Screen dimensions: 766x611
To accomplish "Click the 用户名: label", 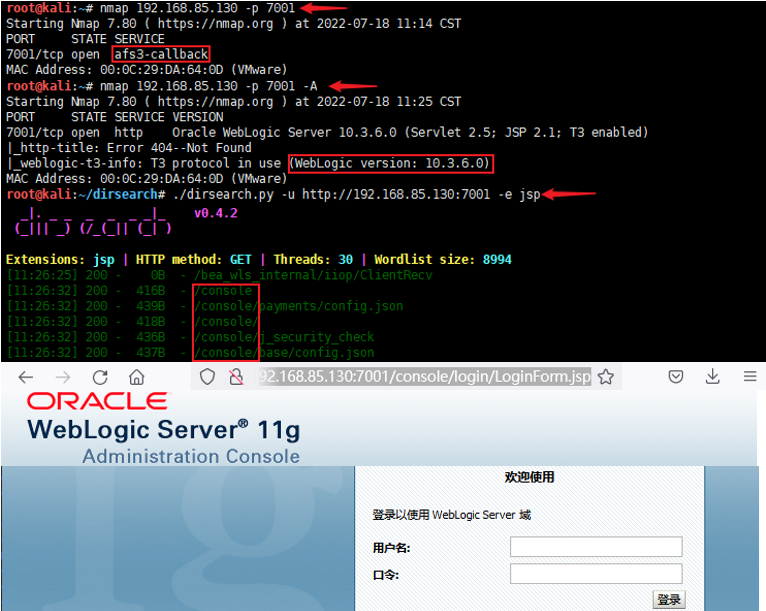I will (391, 548).
